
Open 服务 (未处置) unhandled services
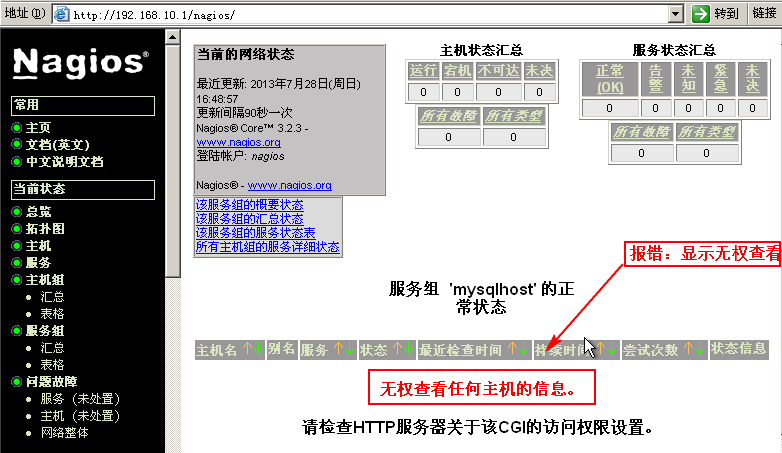point(80,399)
